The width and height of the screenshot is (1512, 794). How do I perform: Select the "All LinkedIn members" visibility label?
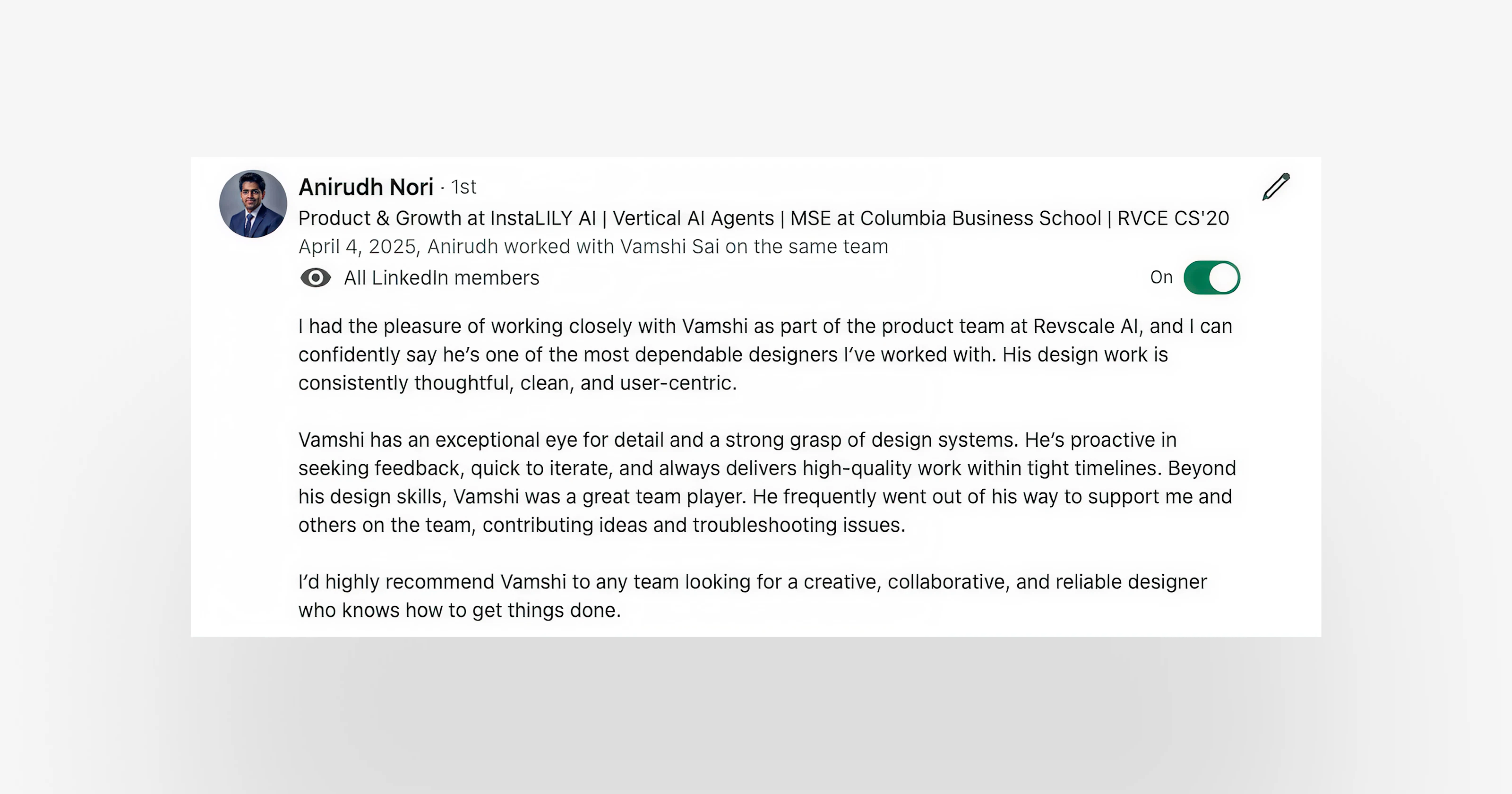pos(441,278)
